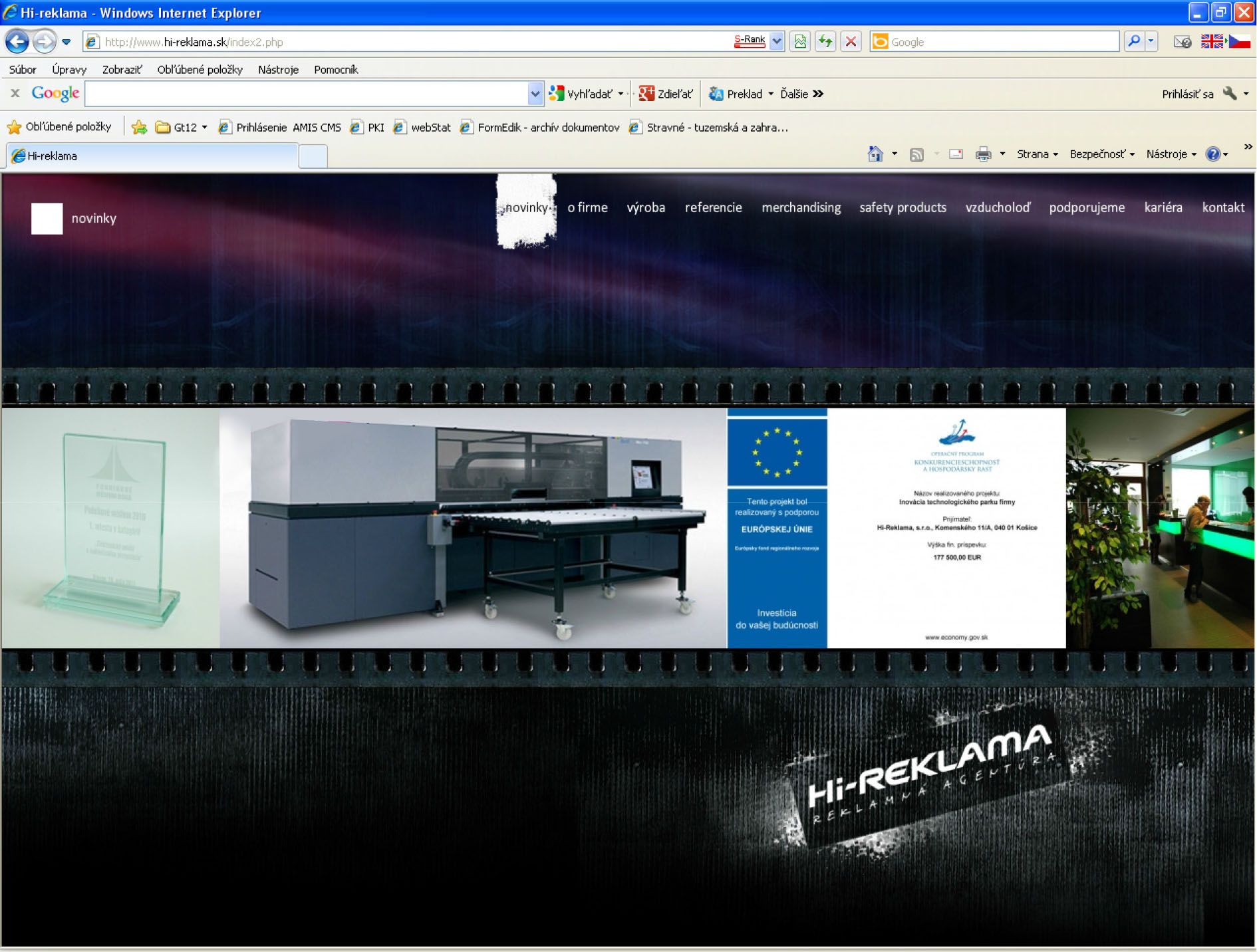Expand command bar overflow chevron
Viewport: 1257px width, 952px height.
(x=1248, y=147)
